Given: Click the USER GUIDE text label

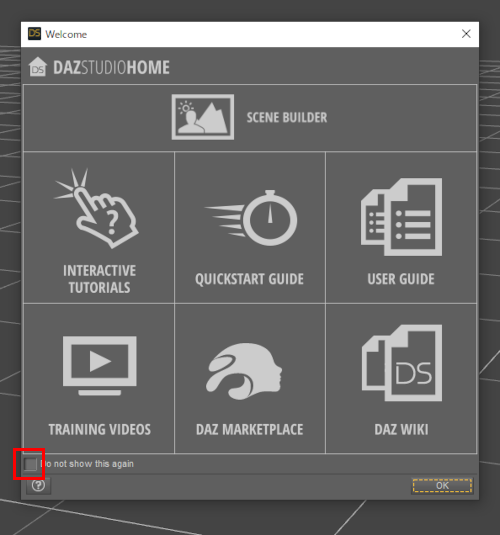Looking at the screenshot, I should point(401,279).
